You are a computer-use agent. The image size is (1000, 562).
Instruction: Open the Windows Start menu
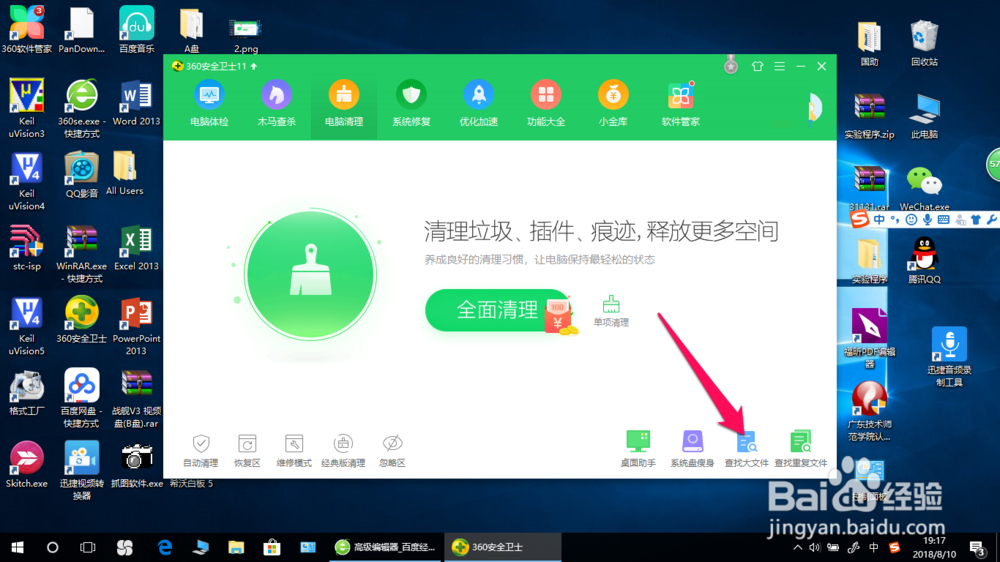(17, 547)
